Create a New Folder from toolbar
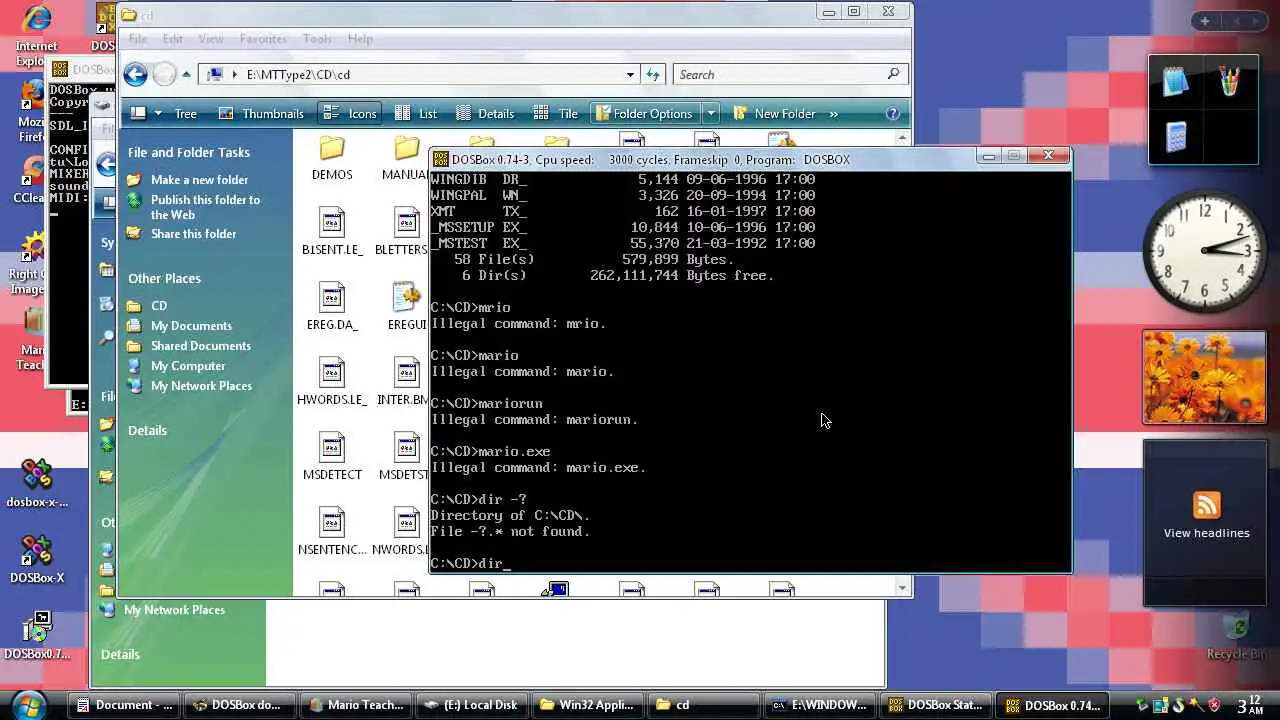 [x=775, y=113]
